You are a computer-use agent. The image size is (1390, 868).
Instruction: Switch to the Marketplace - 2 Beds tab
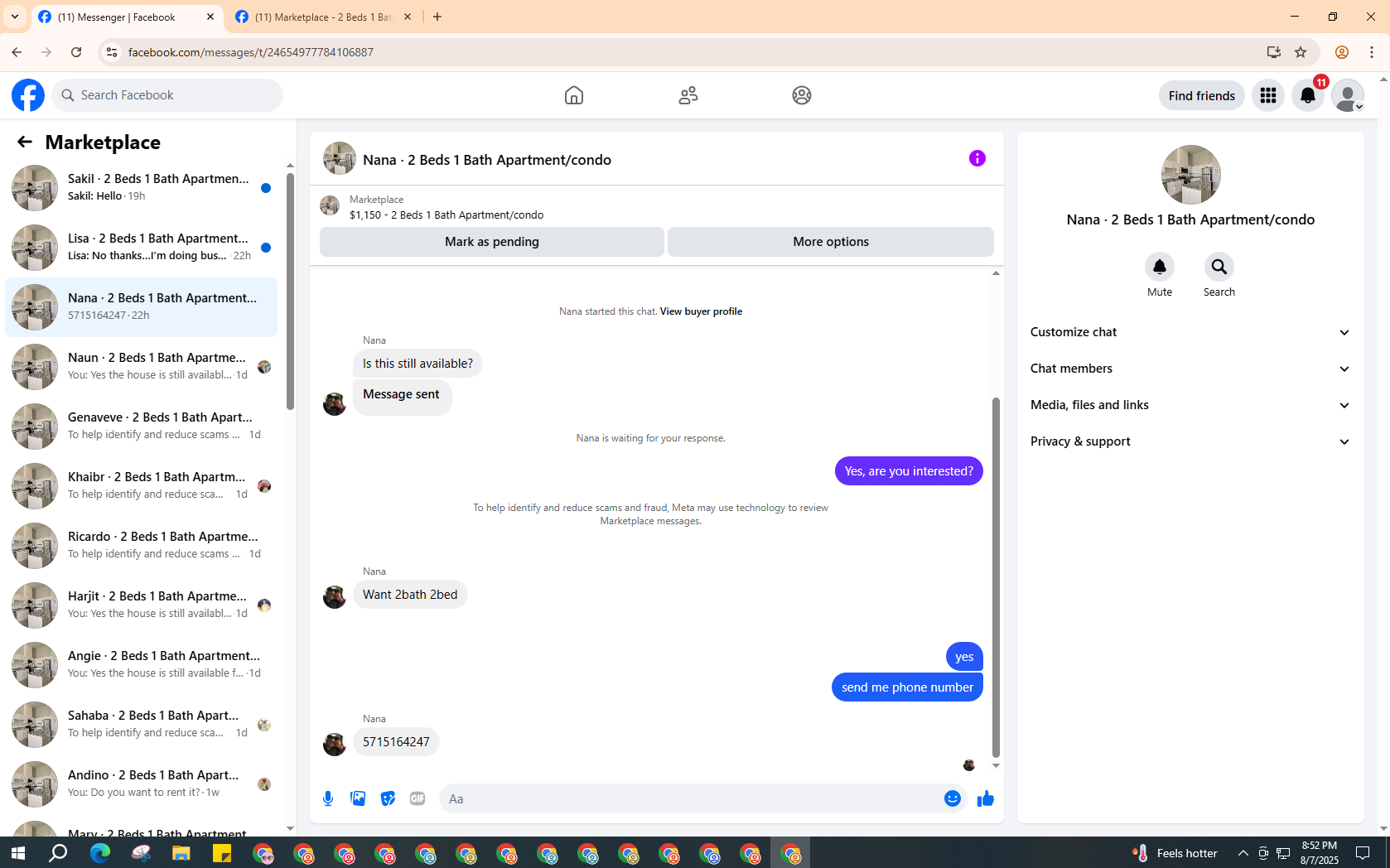click(324, 17)
